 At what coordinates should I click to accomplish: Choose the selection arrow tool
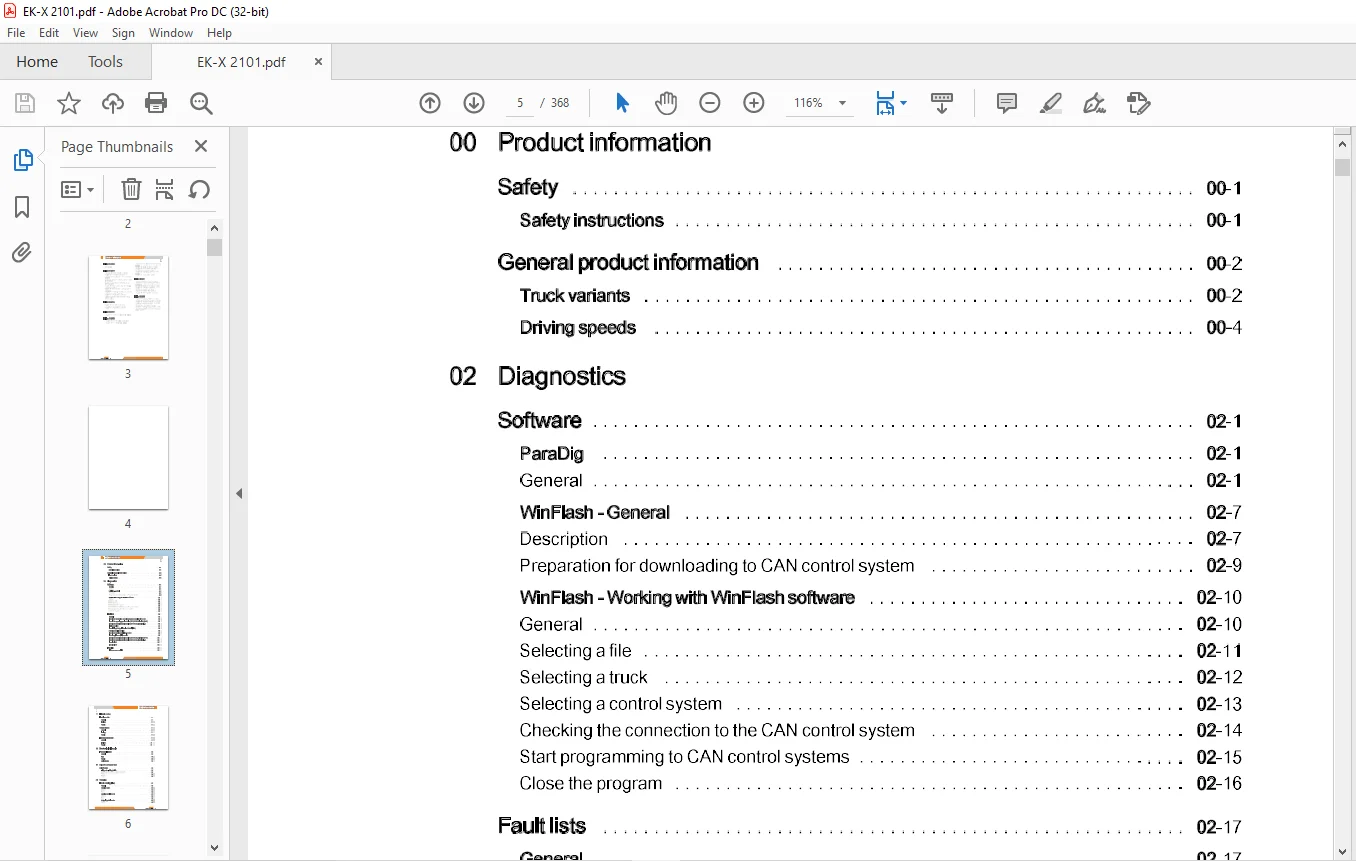622,103
